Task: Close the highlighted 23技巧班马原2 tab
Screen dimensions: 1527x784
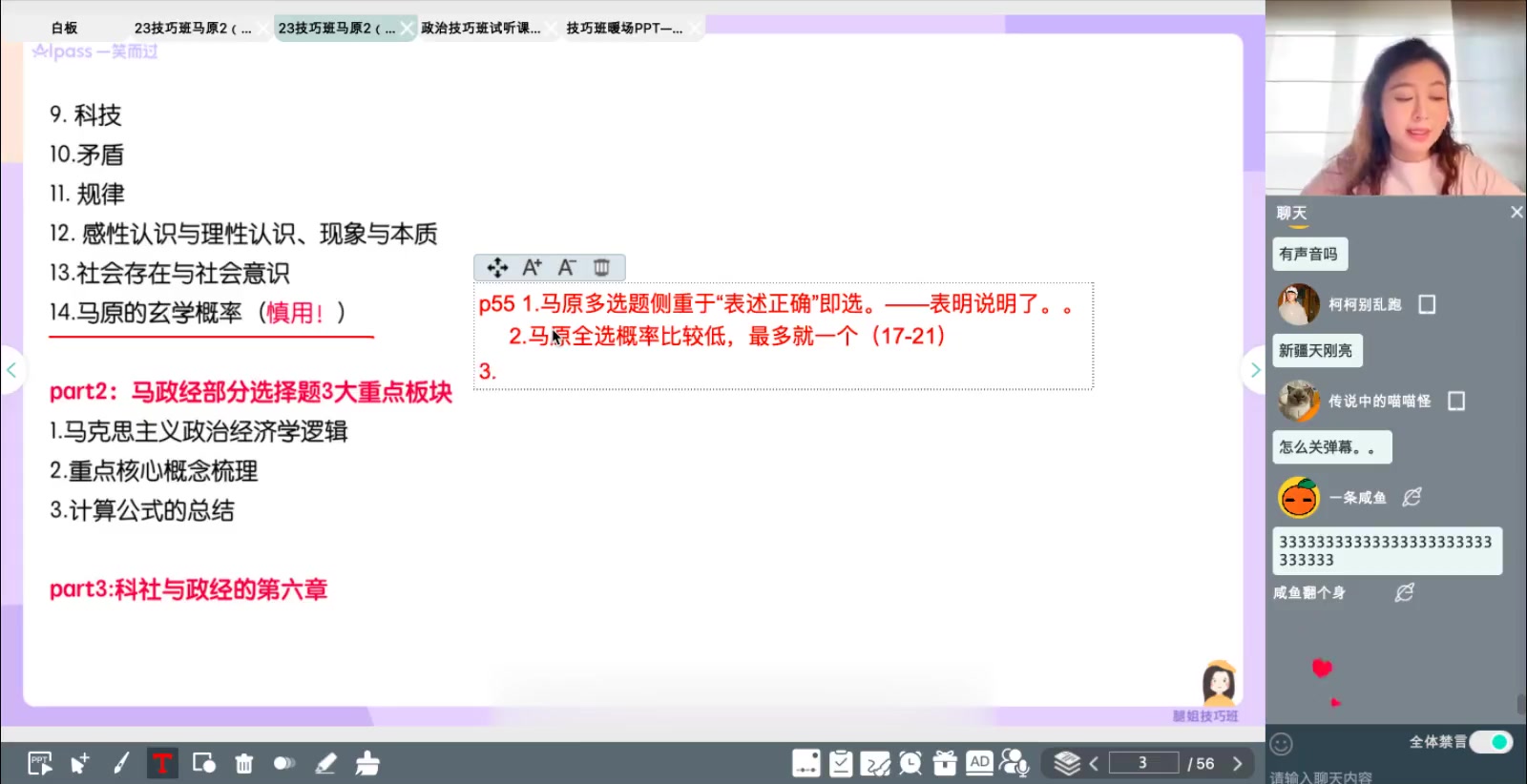Action: coord(408,29)
